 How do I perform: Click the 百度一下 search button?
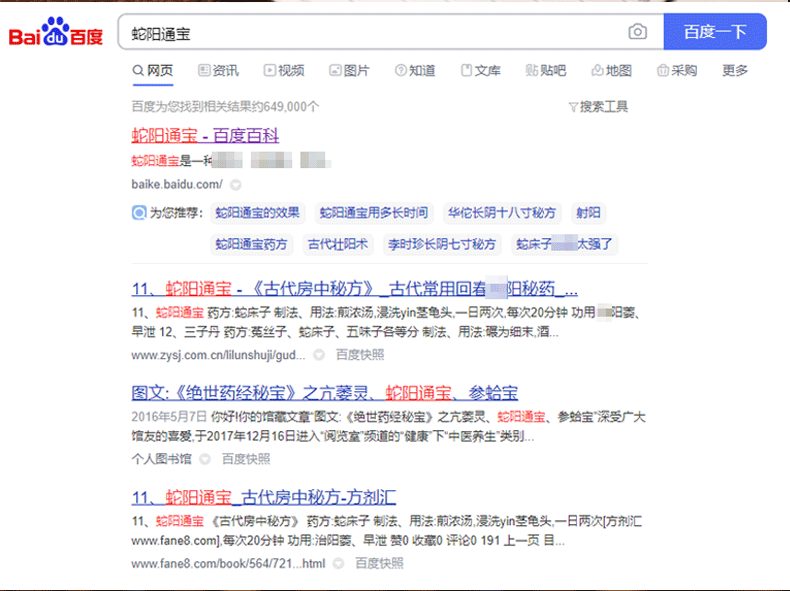click(x=715, y=32)
